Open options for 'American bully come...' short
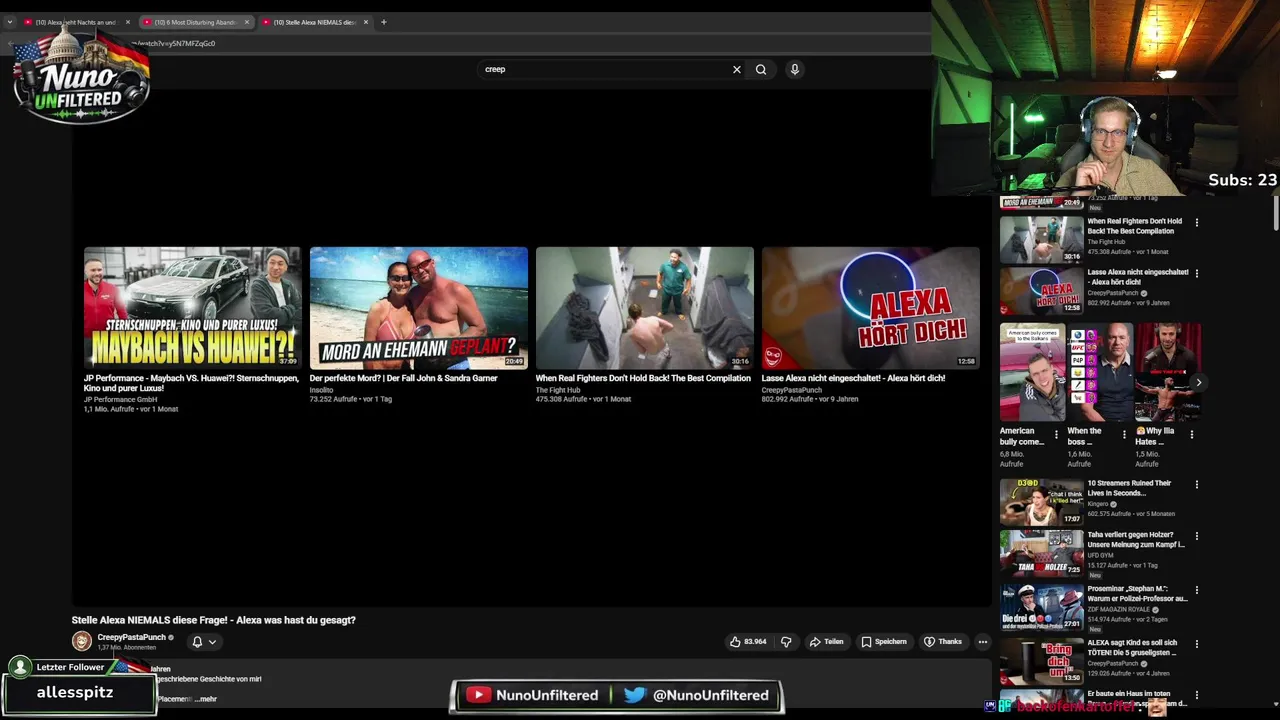This screenshot has height=720, width=1280. [x=1056, y=434]
